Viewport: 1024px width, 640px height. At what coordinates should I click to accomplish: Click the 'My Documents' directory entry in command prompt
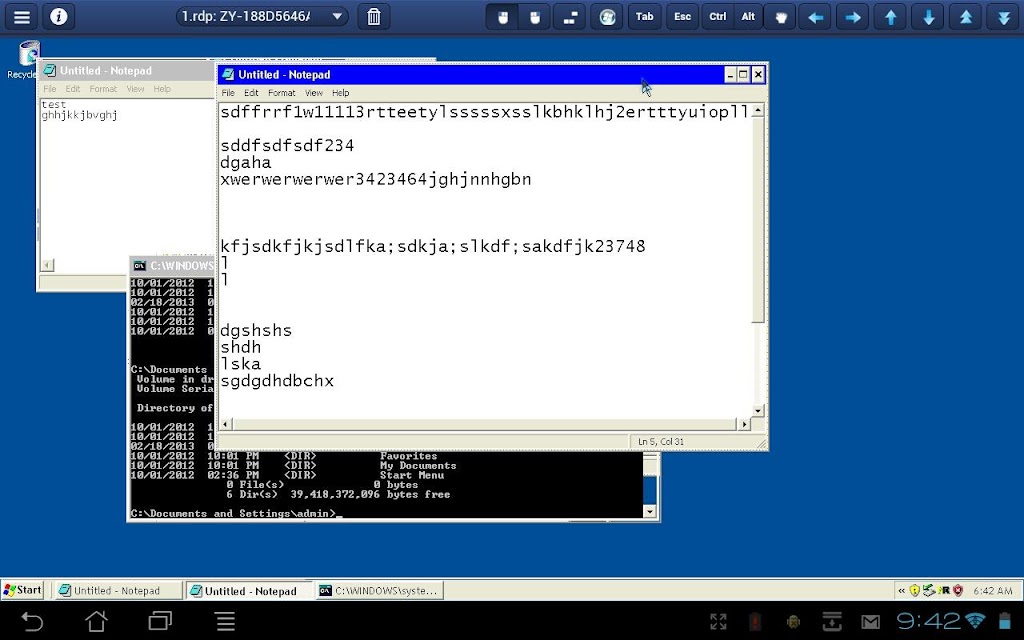point(418,466)
